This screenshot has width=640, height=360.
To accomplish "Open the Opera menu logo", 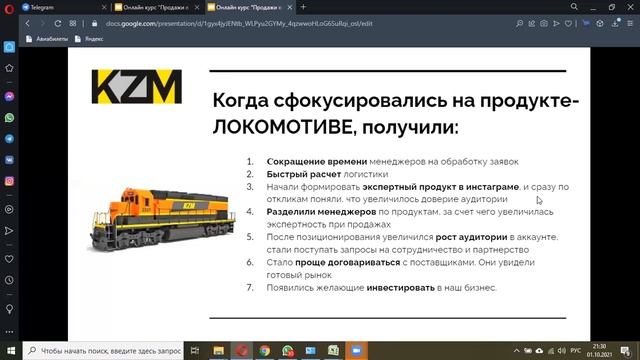I will pos(9,8).
